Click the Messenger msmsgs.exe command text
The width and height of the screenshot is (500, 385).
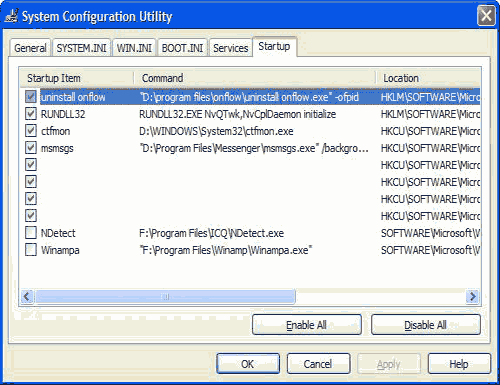click(254, 148)
